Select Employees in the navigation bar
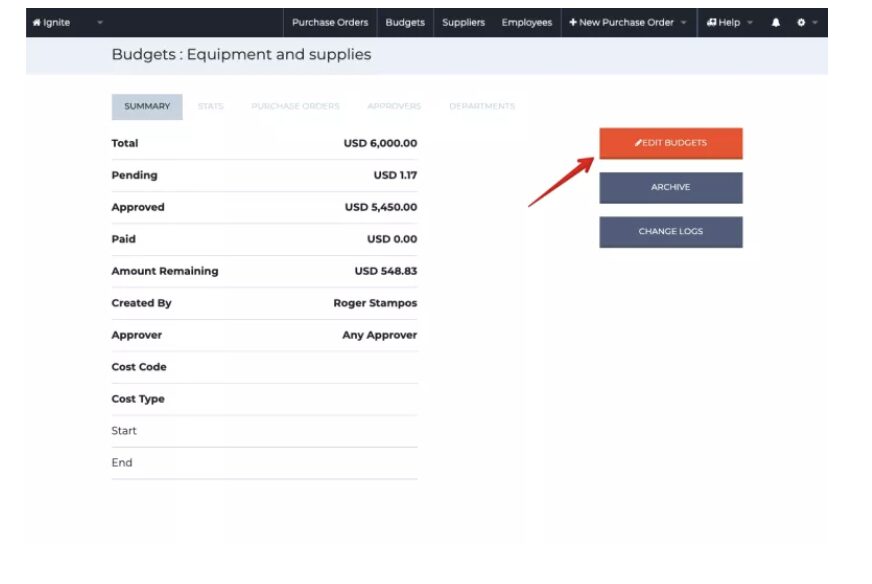The image size is (872, 584). [x=527, y=22]
